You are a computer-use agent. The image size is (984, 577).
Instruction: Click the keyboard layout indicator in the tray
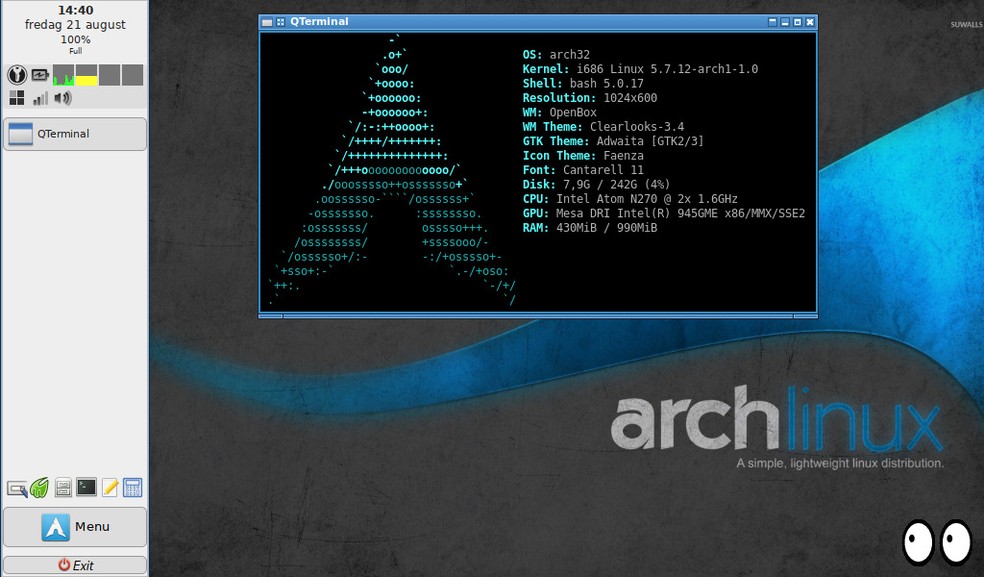(17, 74)
